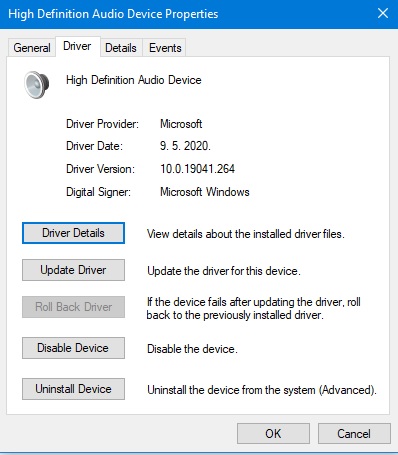
Task: Click the 'High Definition Audio Device' name text
Action: coord(134,80)
